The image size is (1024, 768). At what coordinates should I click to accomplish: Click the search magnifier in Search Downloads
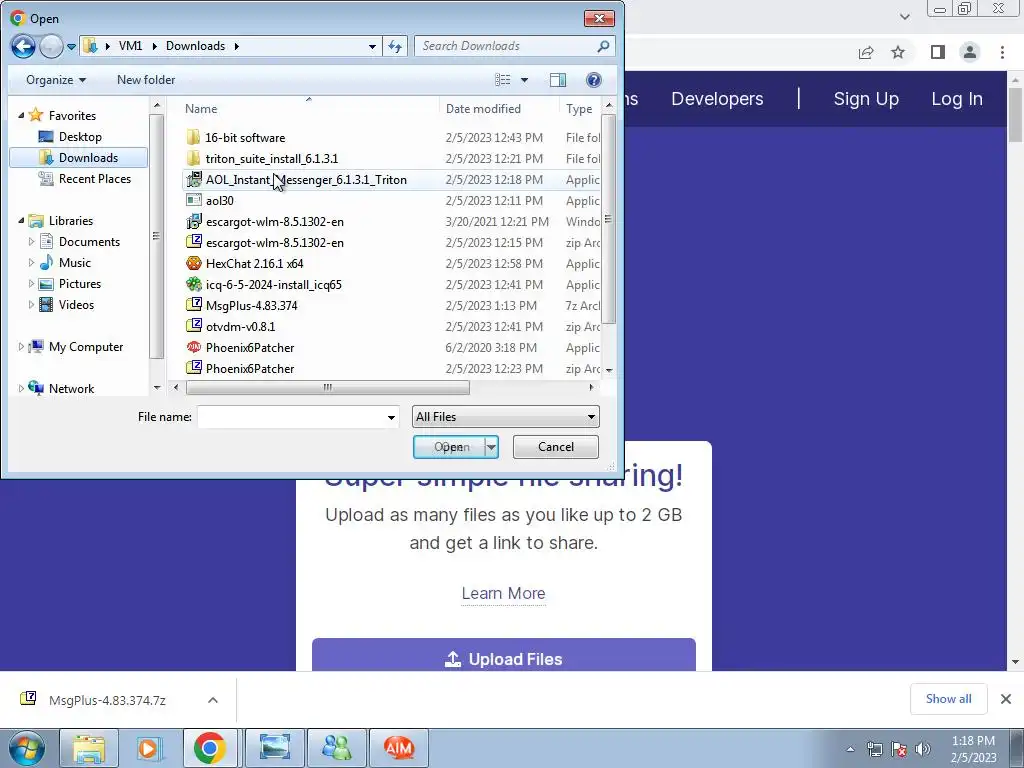pyautogui.click(x=603, y=46)
